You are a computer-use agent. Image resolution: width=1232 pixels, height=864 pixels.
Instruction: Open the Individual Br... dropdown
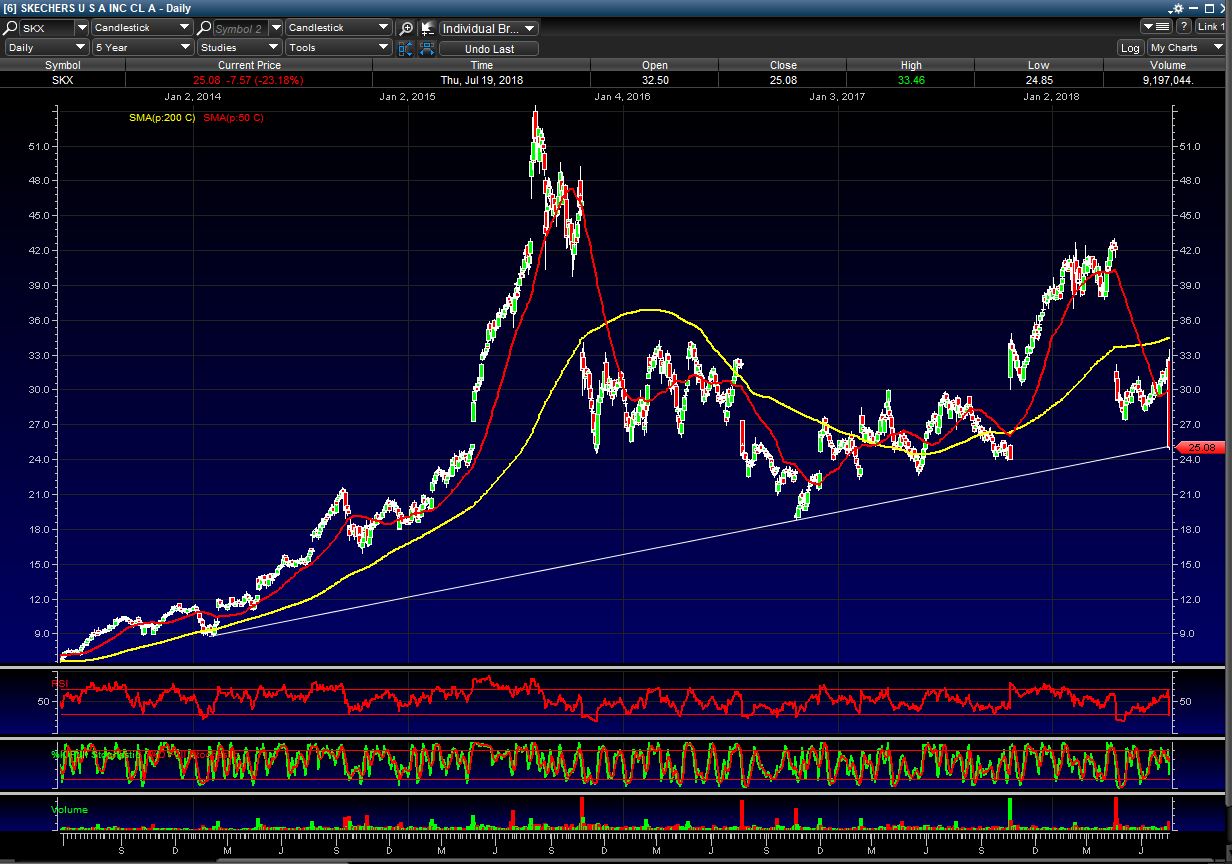[x=488, y=29]
